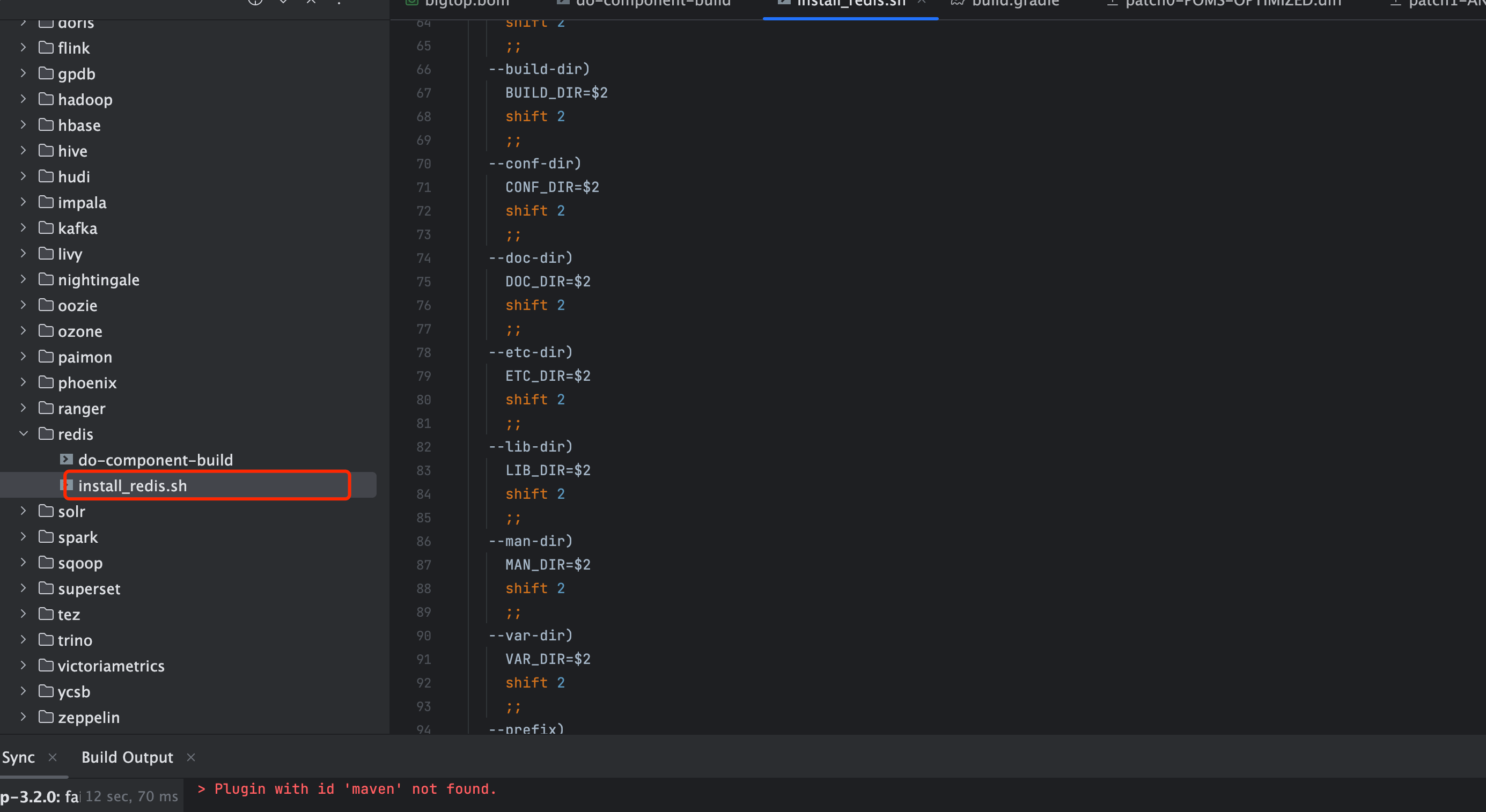Viewport: 1486px width, 812px height.
Task: Click the impala folder icon
Action: coord(46,202)
